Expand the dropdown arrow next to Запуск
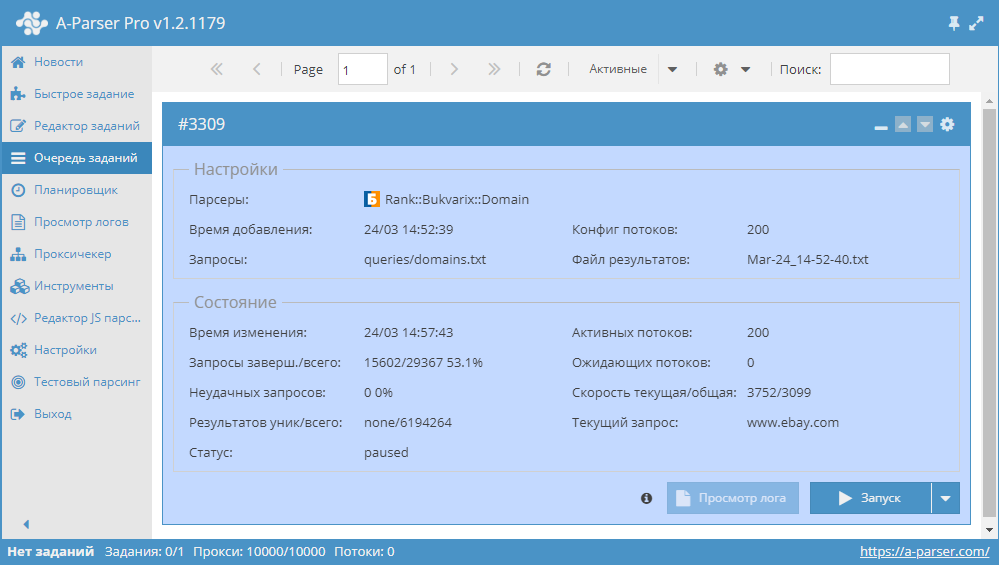This screenshot has height=565, width=999. [945, 498]
